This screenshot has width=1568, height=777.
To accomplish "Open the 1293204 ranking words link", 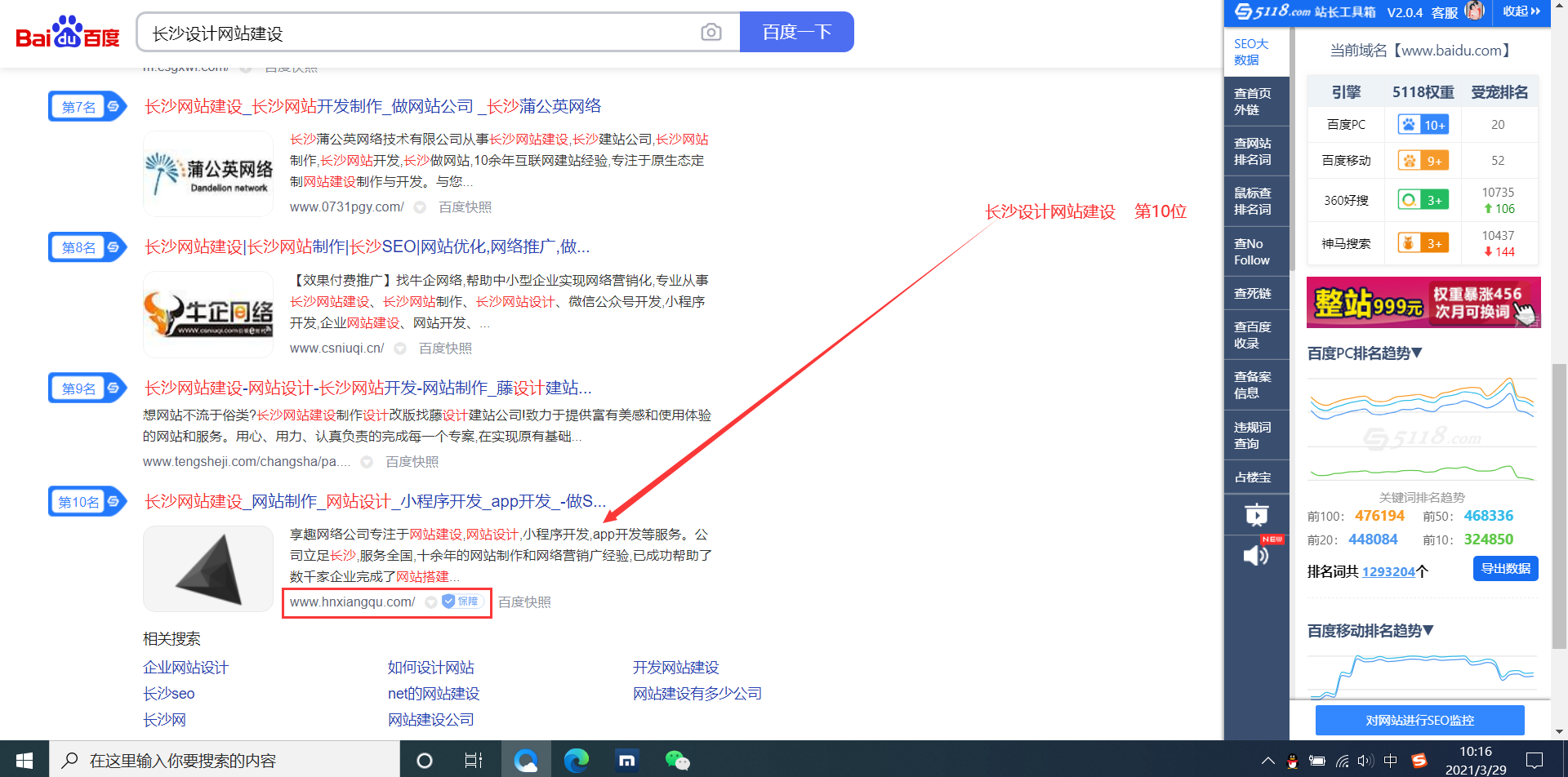I will [1388, 571].
